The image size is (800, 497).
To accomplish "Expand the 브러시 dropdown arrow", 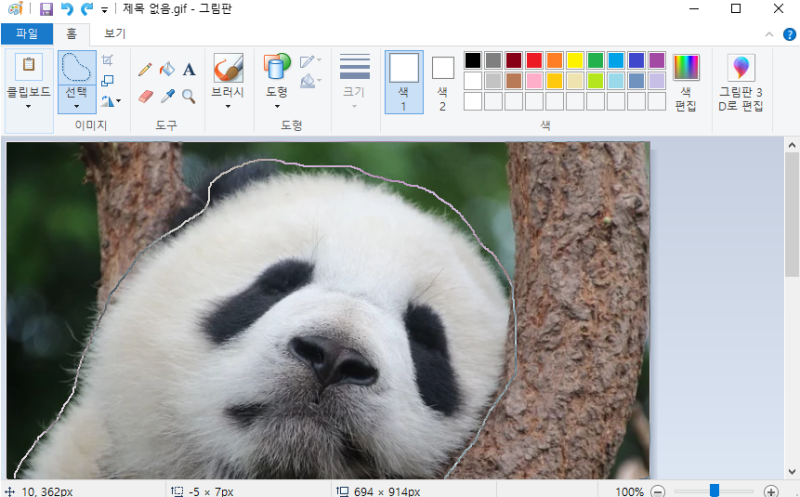I will pyautogui.click(x=228, y=106).
